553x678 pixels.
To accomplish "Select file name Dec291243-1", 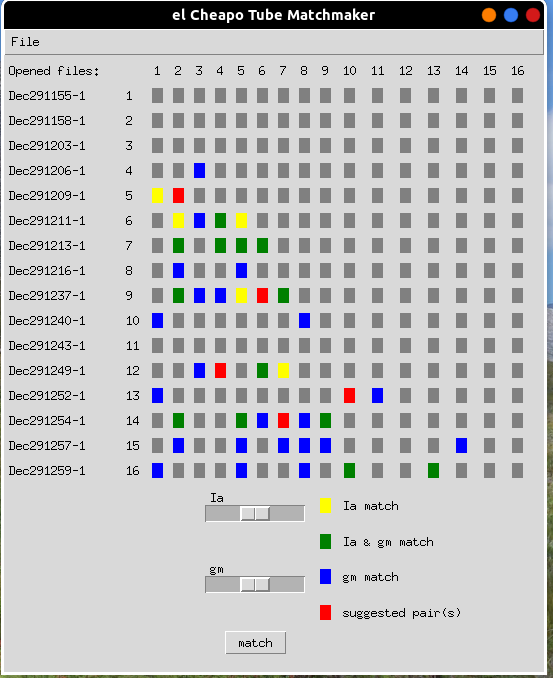I will 47,345.
